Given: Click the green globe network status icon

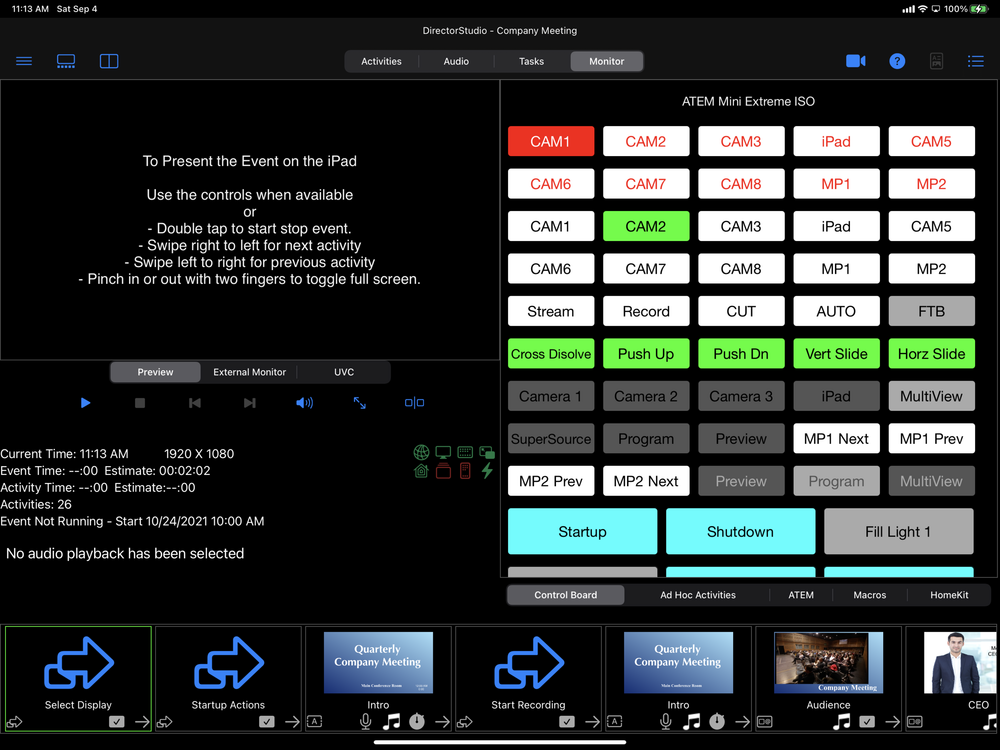Looking at the screenshot, I should tap(421, 451).
